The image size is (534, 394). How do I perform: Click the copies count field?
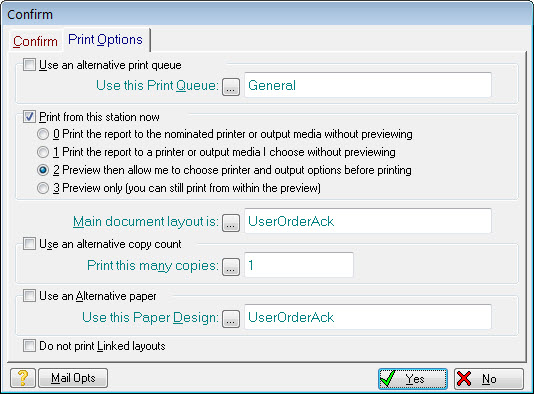299,265
